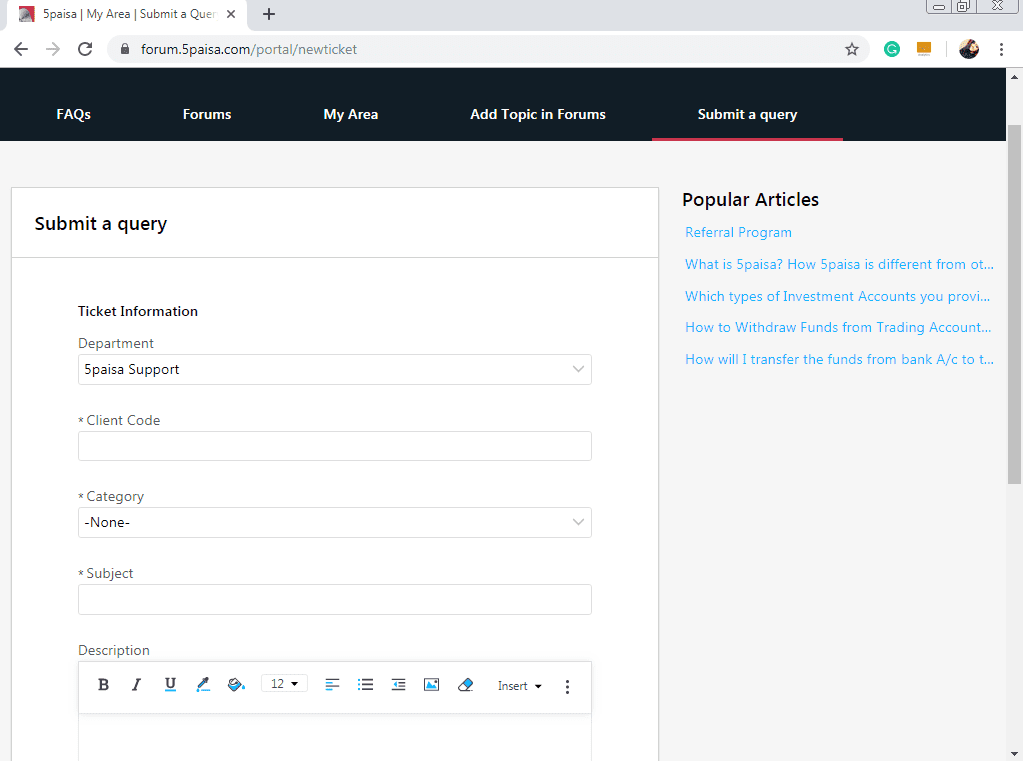The height and width of the screenshot is (761, 1023).
Task: Open a new browser tab
Action: coord(269,14)
